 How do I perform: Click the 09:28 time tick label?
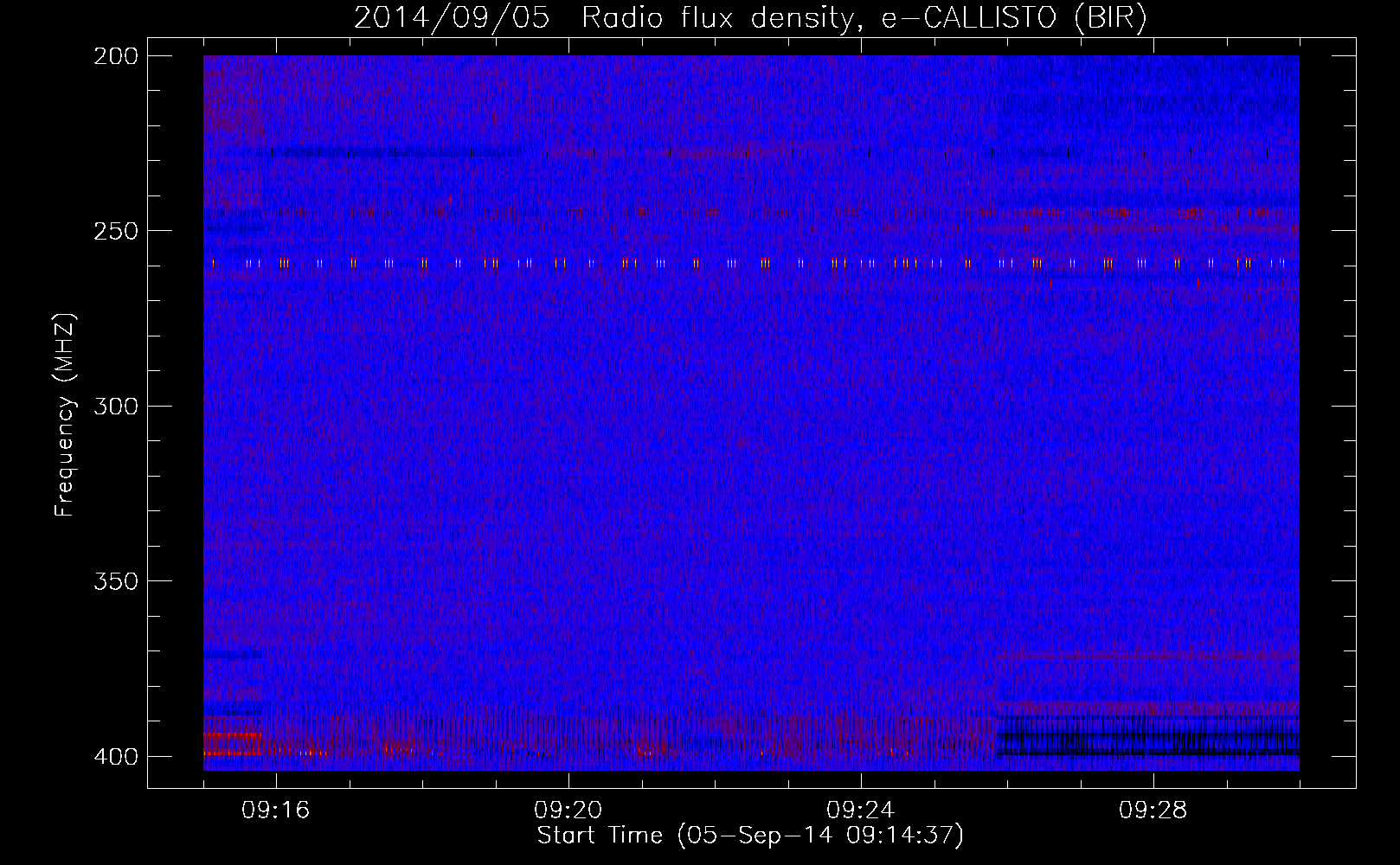click(1153, 811)
